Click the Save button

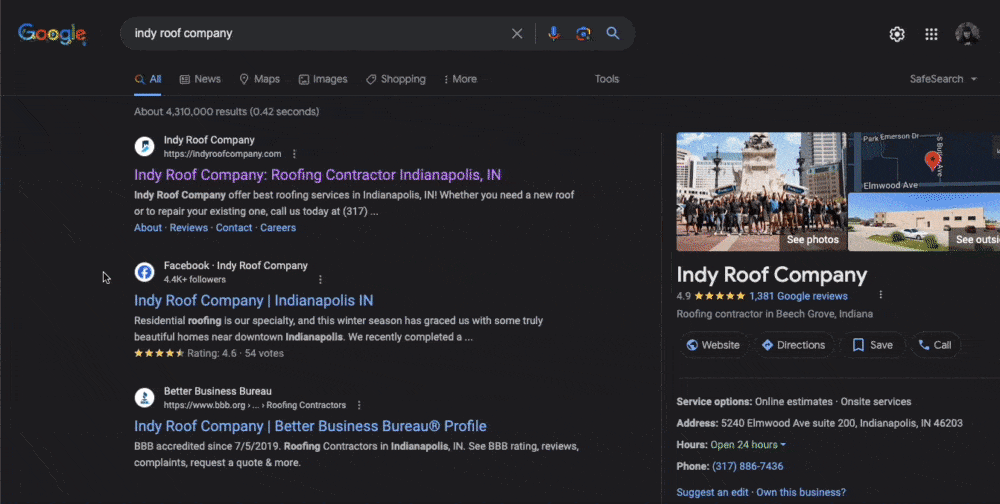coord(872,345)
